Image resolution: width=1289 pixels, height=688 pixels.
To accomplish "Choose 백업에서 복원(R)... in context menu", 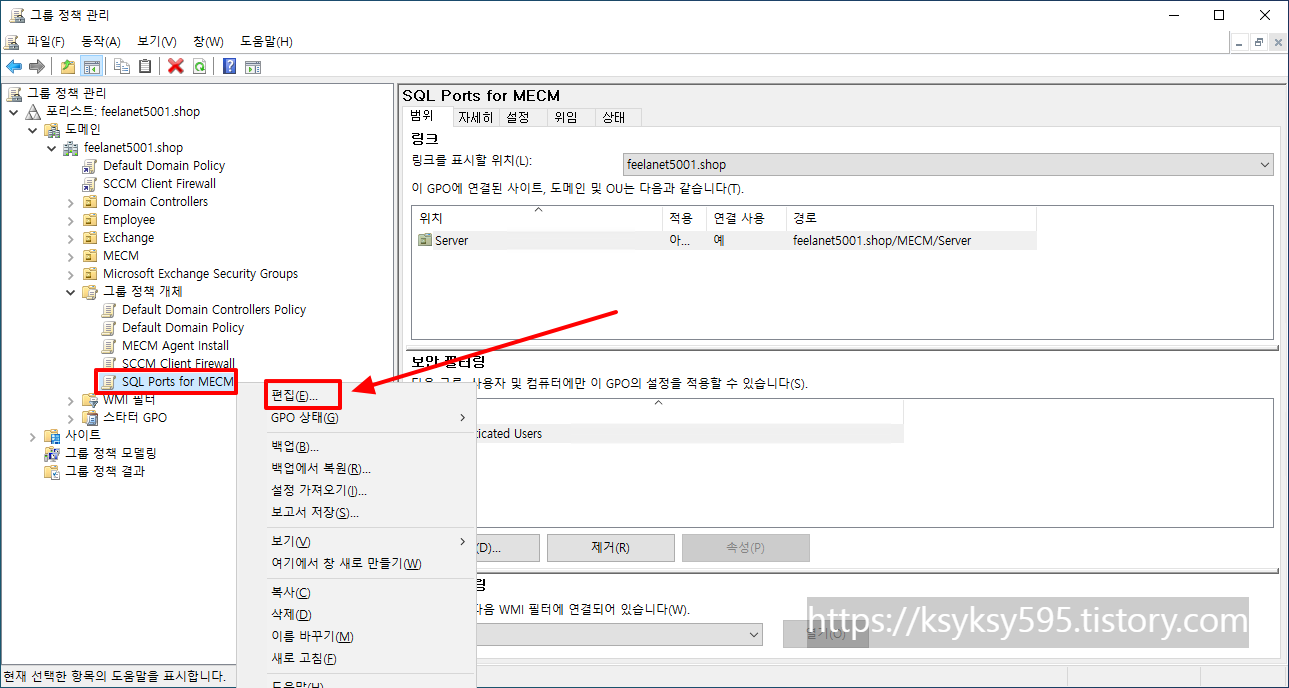I will coord(356,468).
